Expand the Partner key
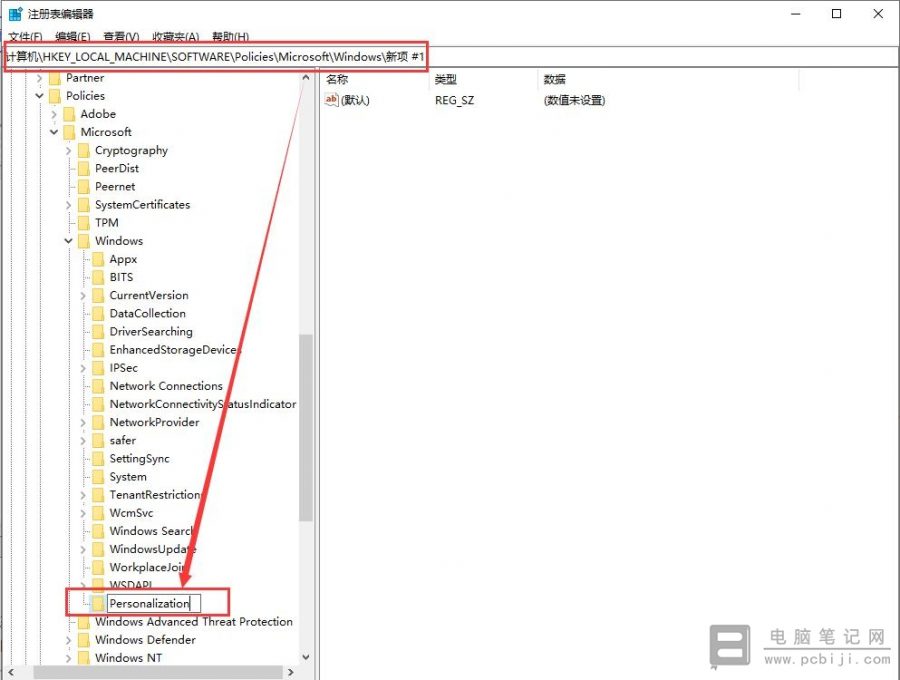The image size is (900, 680). coord(40,78)
